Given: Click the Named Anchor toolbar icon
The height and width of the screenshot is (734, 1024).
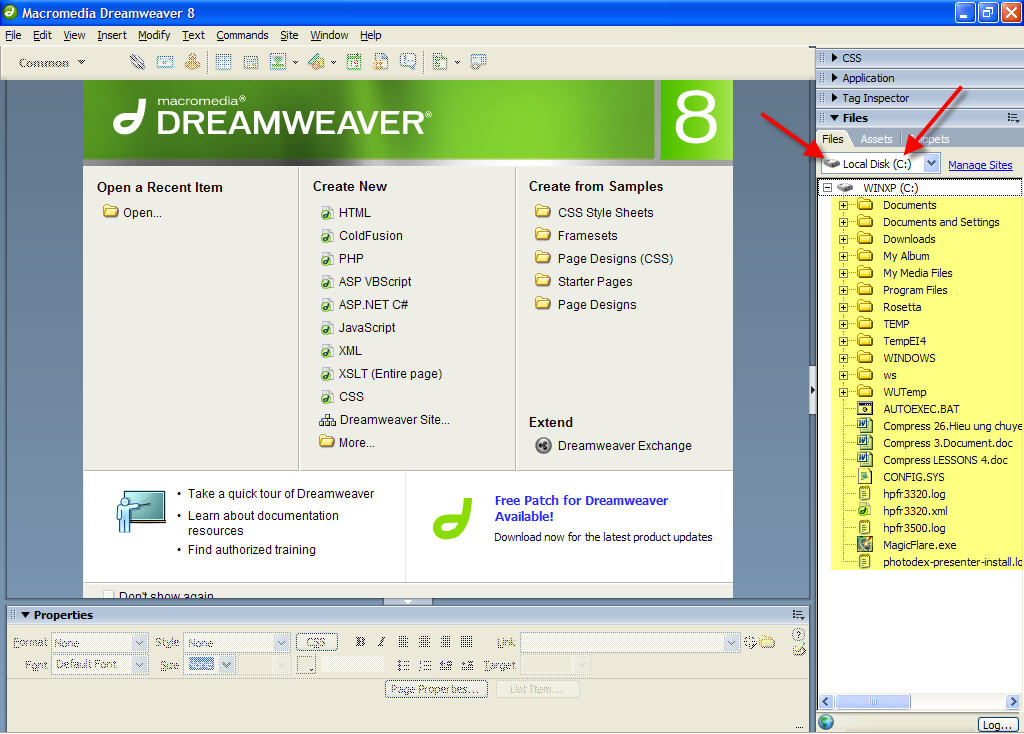Looking at the screenshot, I should tap(192, 62).
